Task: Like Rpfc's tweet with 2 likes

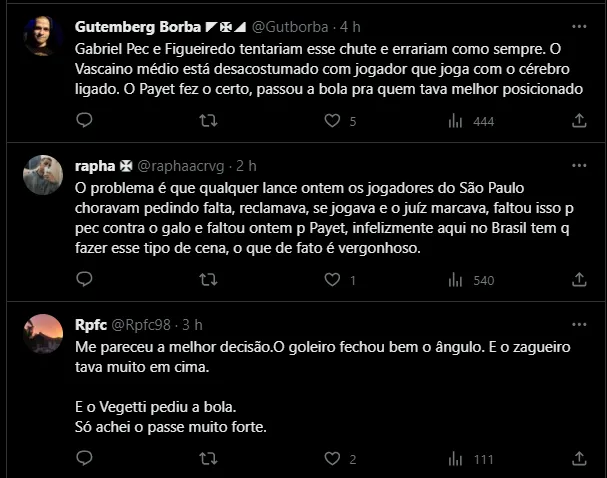Action: point(332,459)
